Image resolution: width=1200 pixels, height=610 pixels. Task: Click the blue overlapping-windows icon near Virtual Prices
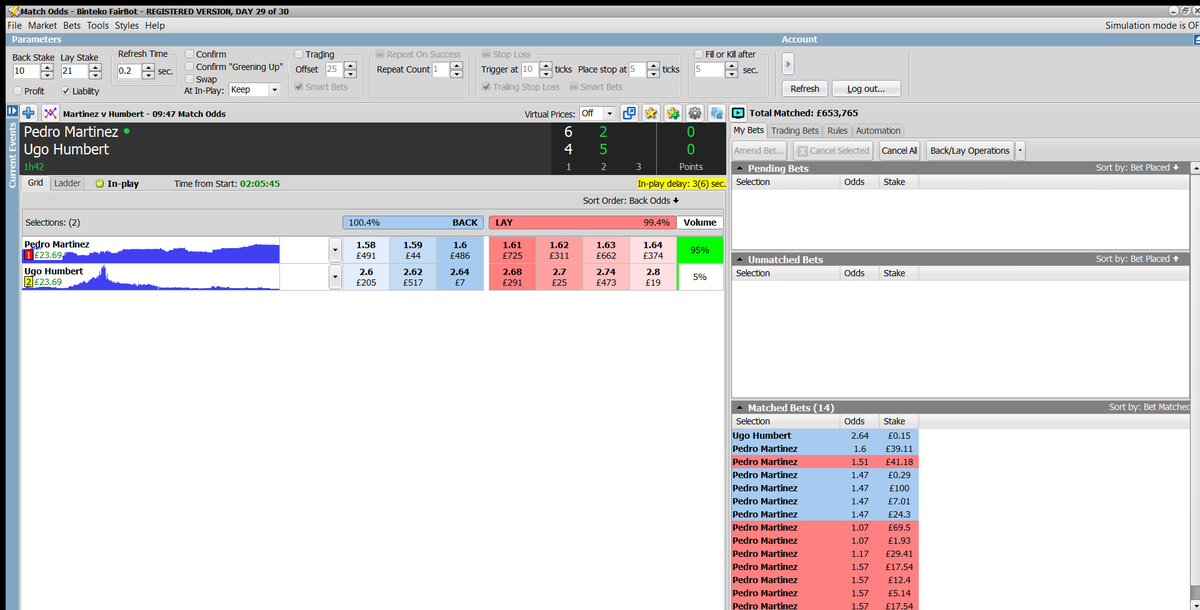[629, 113]
